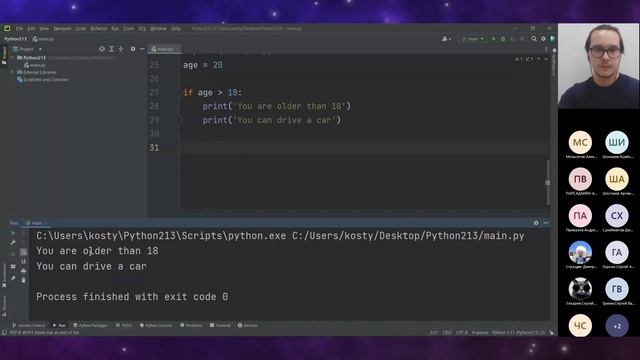Collapse all in Project panel
The height and width of the screenshot is (360, 640).
coord(121,49)
